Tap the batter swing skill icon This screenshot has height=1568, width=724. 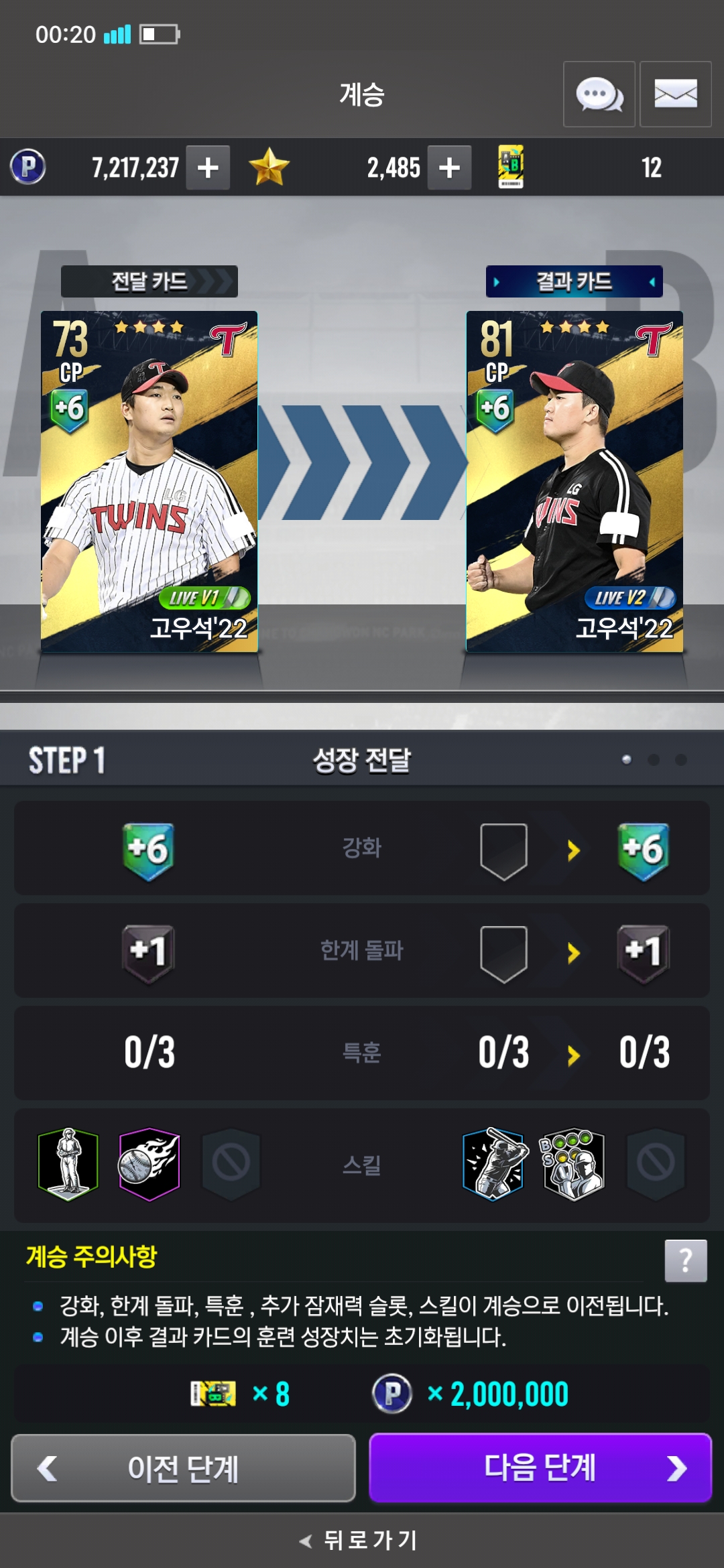(x=493, y=1165)
